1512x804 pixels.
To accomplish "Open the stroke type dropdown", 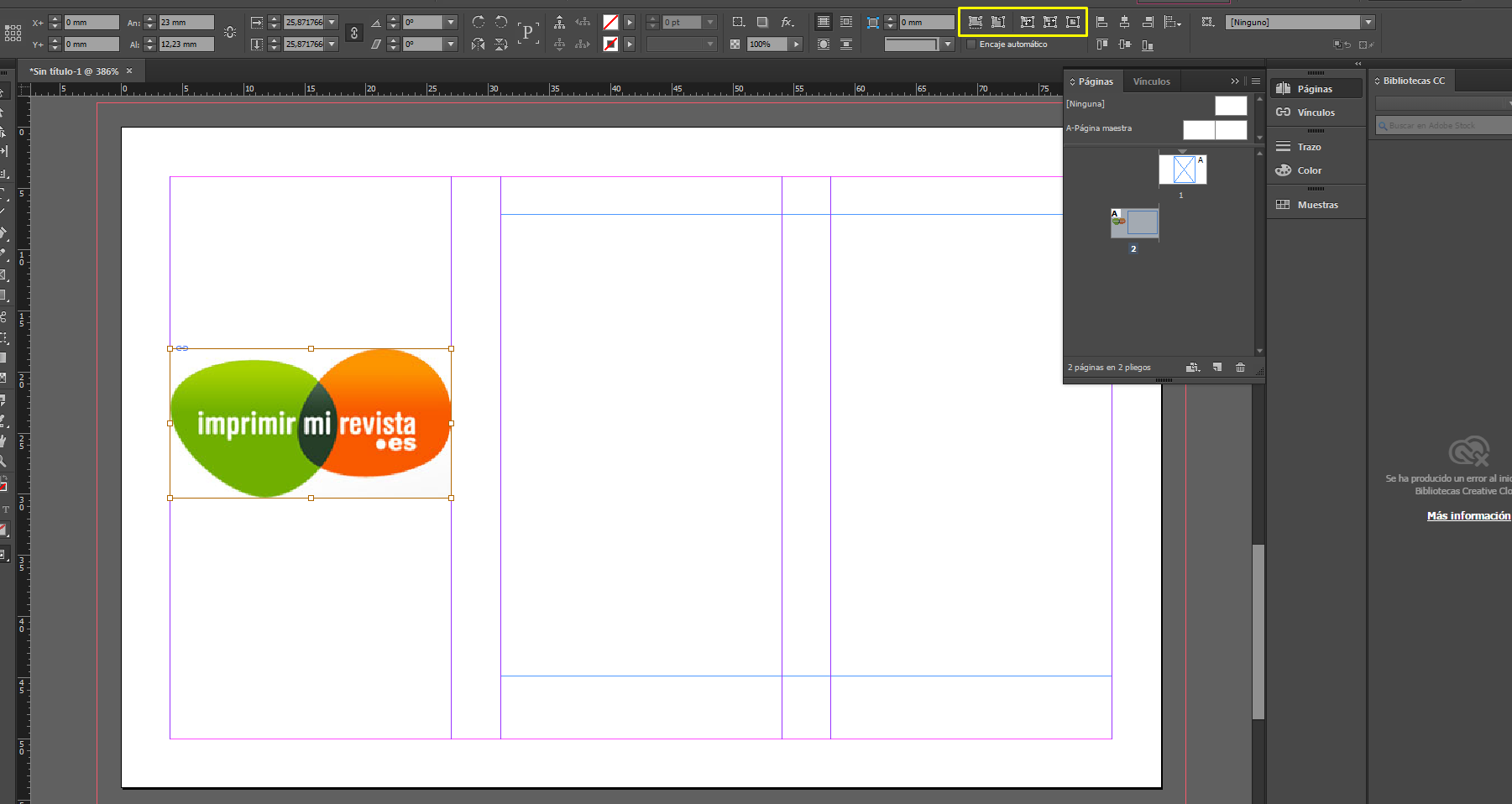I will (710, 44).
